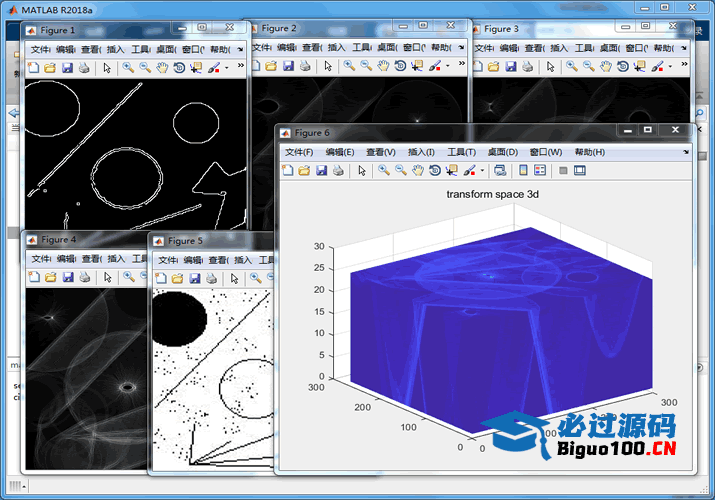This screenshot has height=500, width=715.
Task: Expand the Brush tool dropdown arrow in Figure 6
Action: (x=482, y=171)
